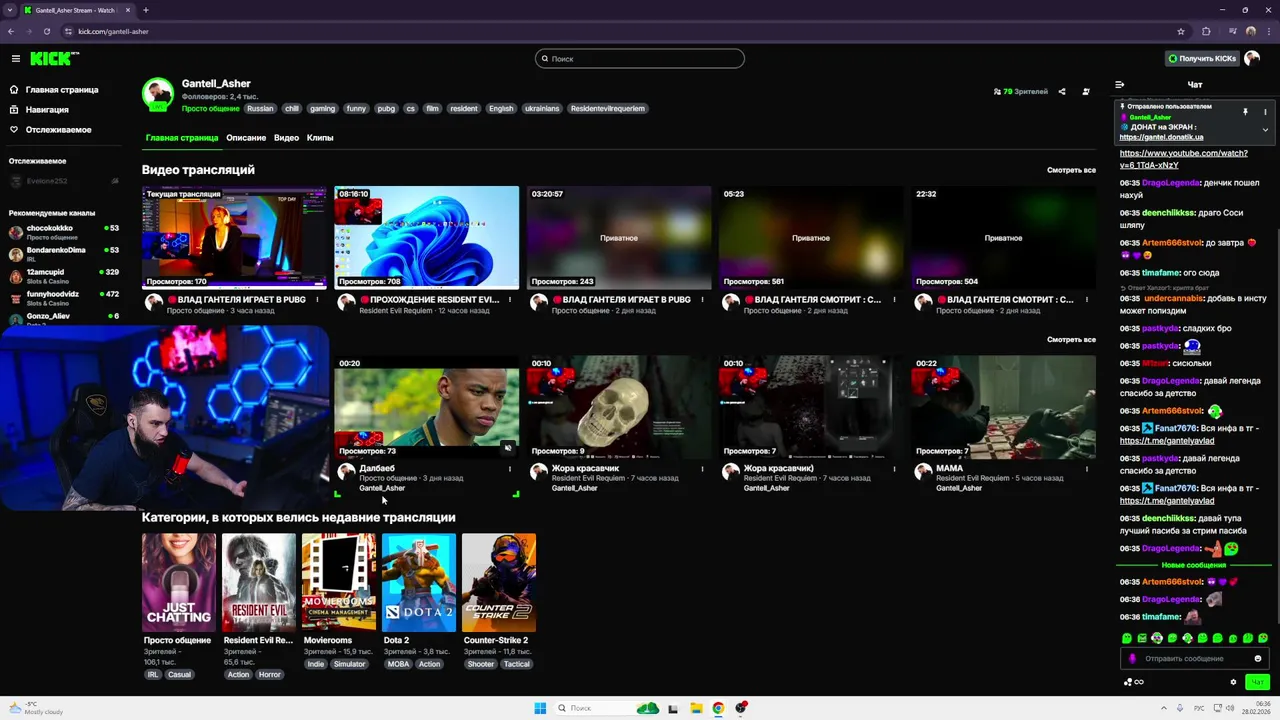Open the gantel.donatik.ua link
Screen dimensions: 1280x720
[x=1160, y=137]
